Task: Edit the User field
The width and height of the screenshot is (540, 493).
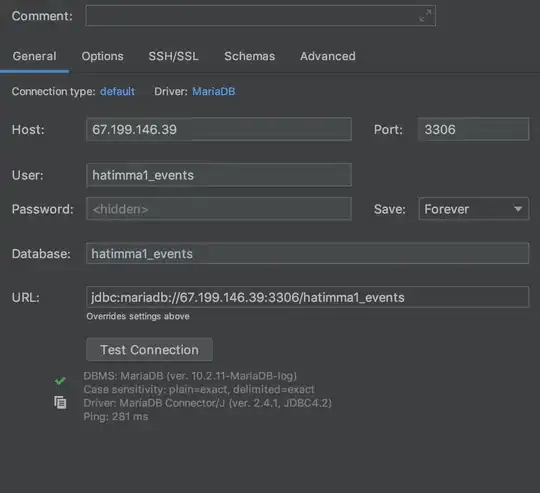Action: pyautogui.click(x=219, y=175)
